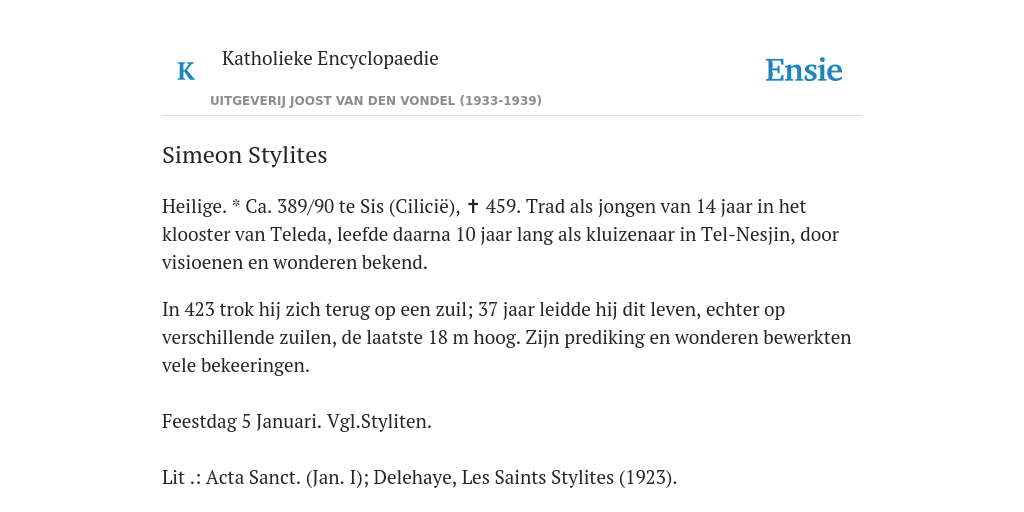Click the Lit .: label
1024x512 pixels.
pyautogui.click(x=181, y=477)
